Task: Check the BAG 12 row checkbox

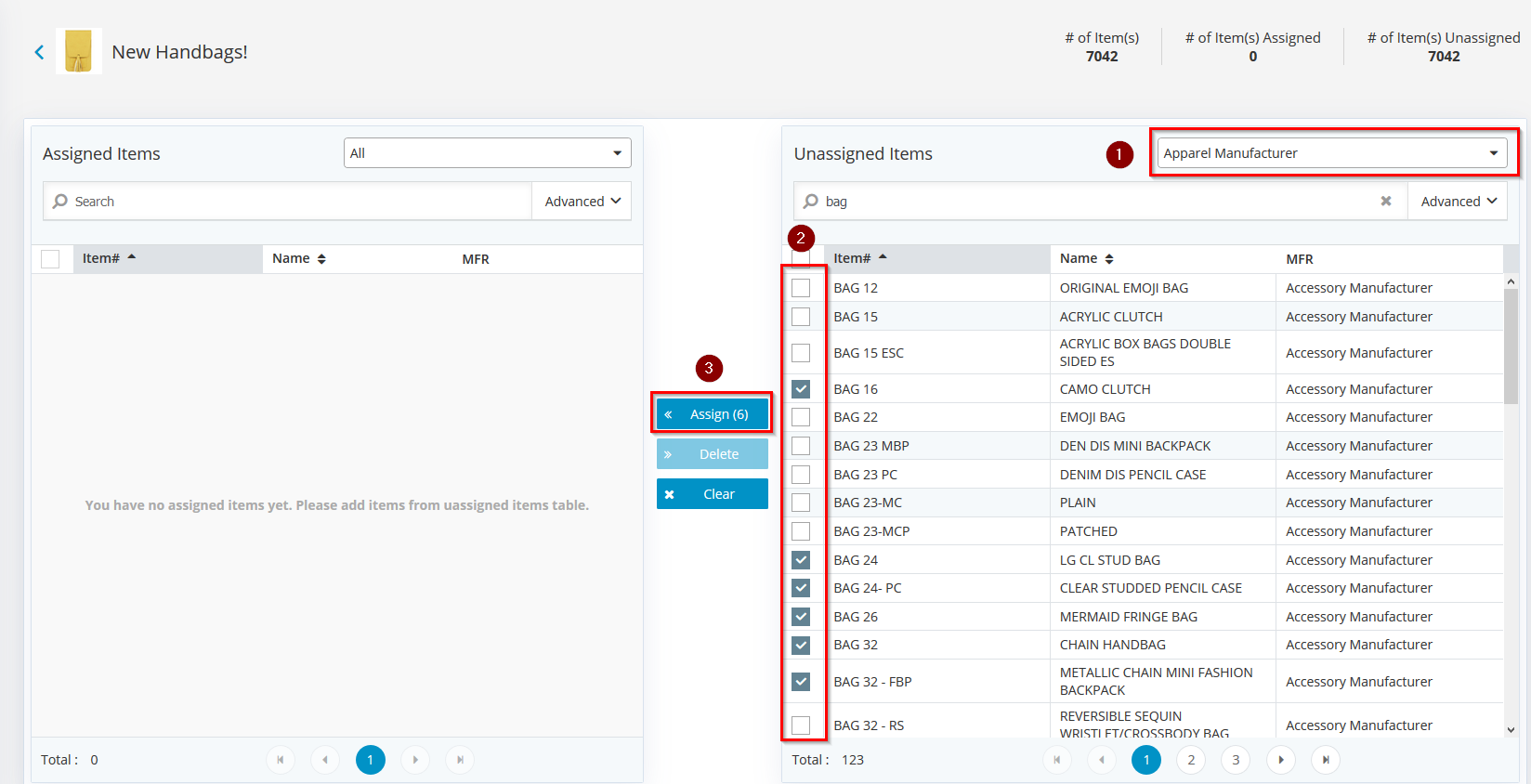Action: (x=801, y=288)
